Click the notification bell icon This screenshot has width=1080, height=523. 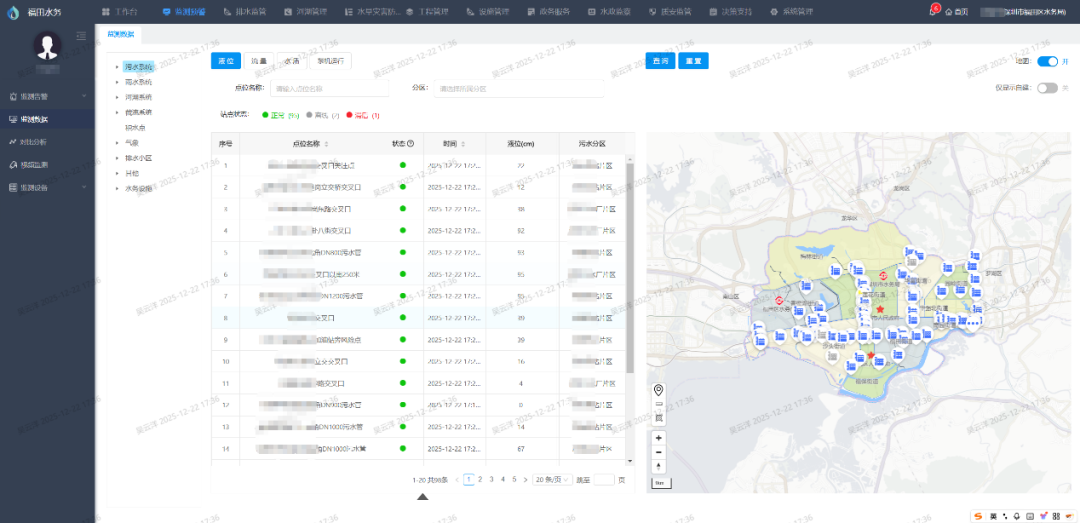[x=932, y=11]
